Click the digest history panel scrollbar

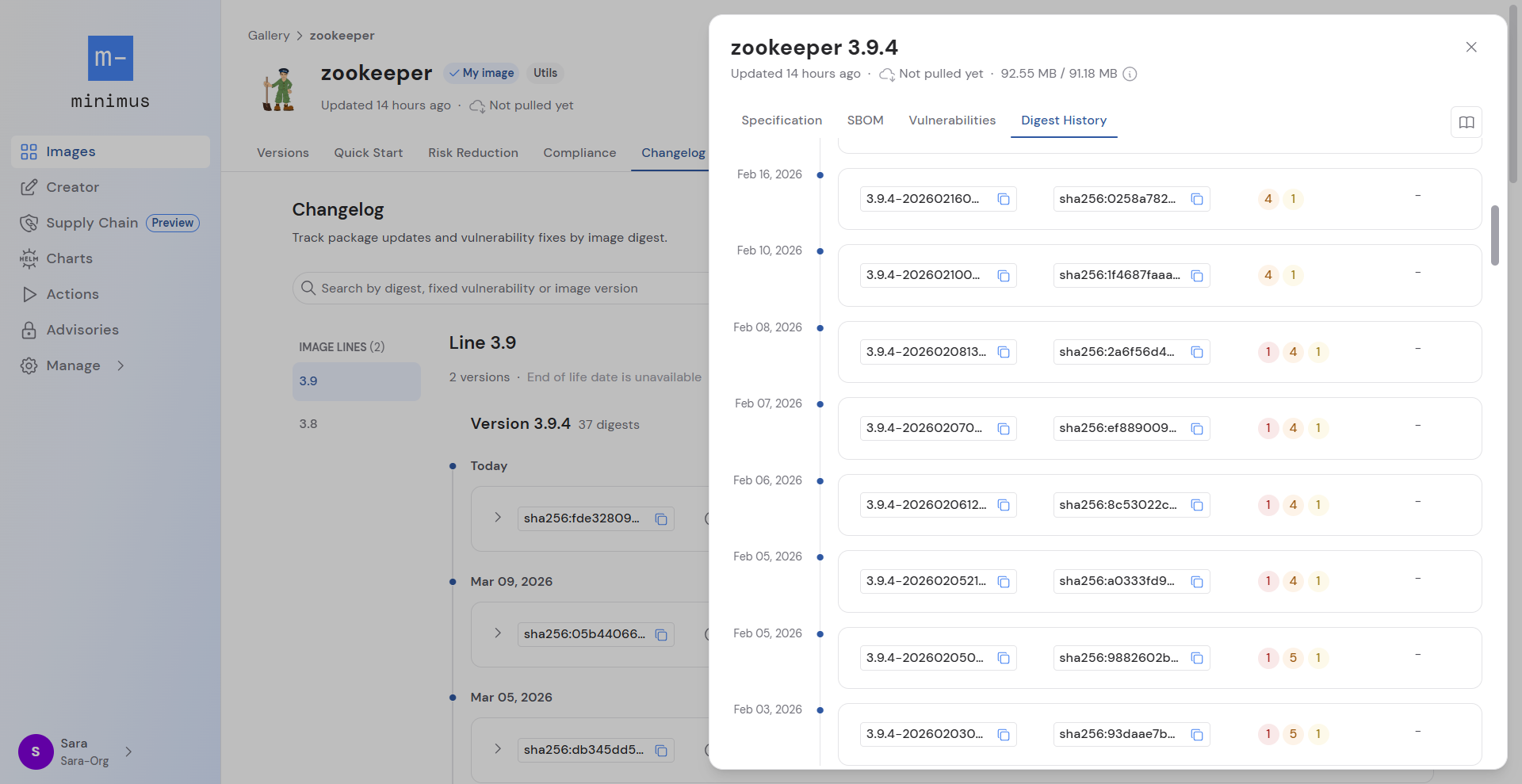(1495, 235)
